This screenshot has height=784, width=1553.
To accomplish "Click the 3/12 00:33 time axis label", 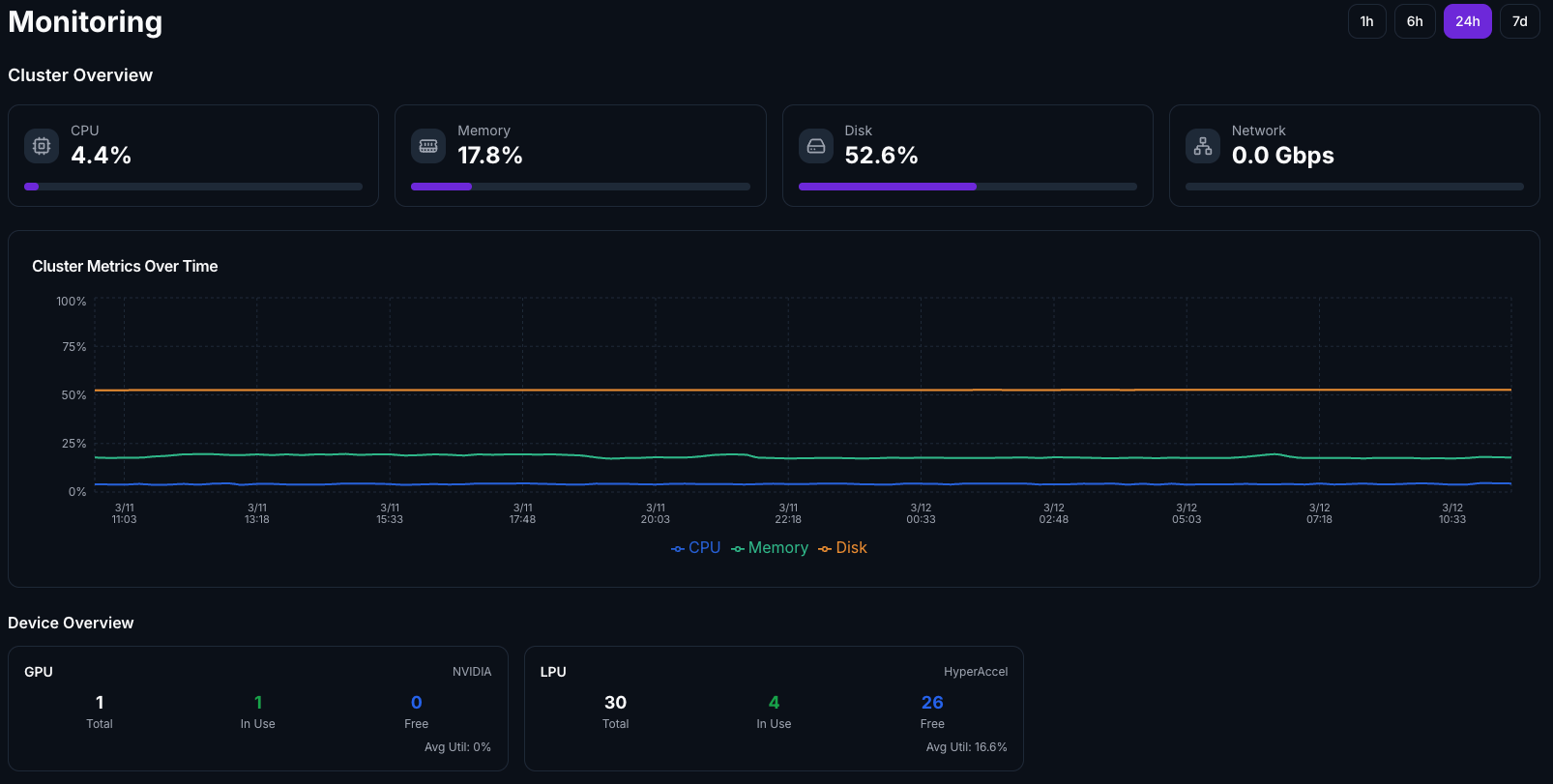I will pyautogui.click(x=921, y=513).
